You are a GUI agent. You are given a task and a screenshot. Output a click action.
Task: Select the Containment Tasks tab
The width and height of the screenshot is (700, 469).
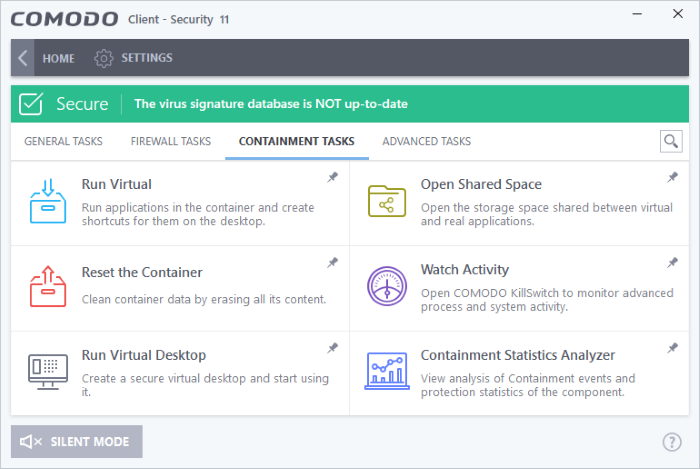296,141
